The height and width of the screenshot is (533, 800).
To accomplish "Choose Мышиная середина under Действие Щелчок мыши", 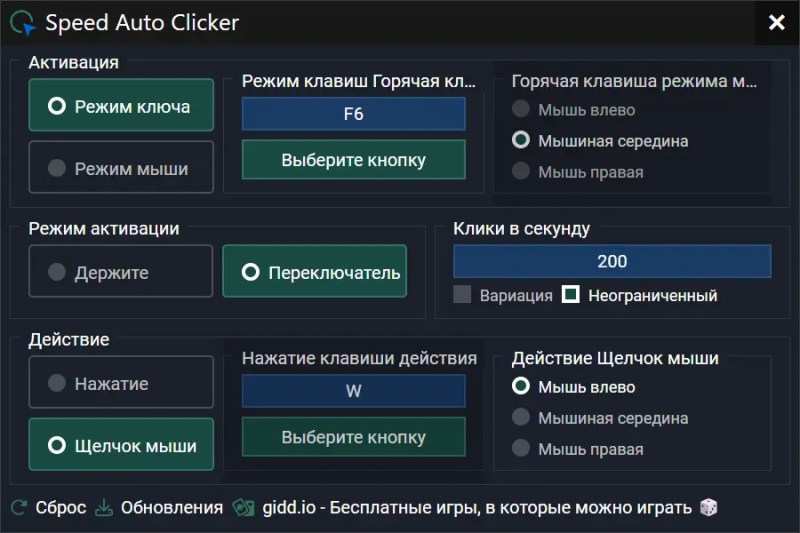I will pos(601,418).
